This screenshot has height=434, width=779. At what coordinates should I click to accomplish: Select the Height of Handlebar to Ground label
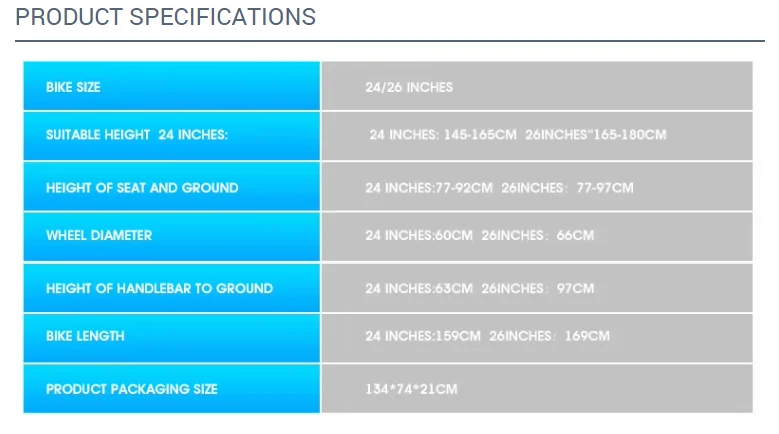point(159,289)
